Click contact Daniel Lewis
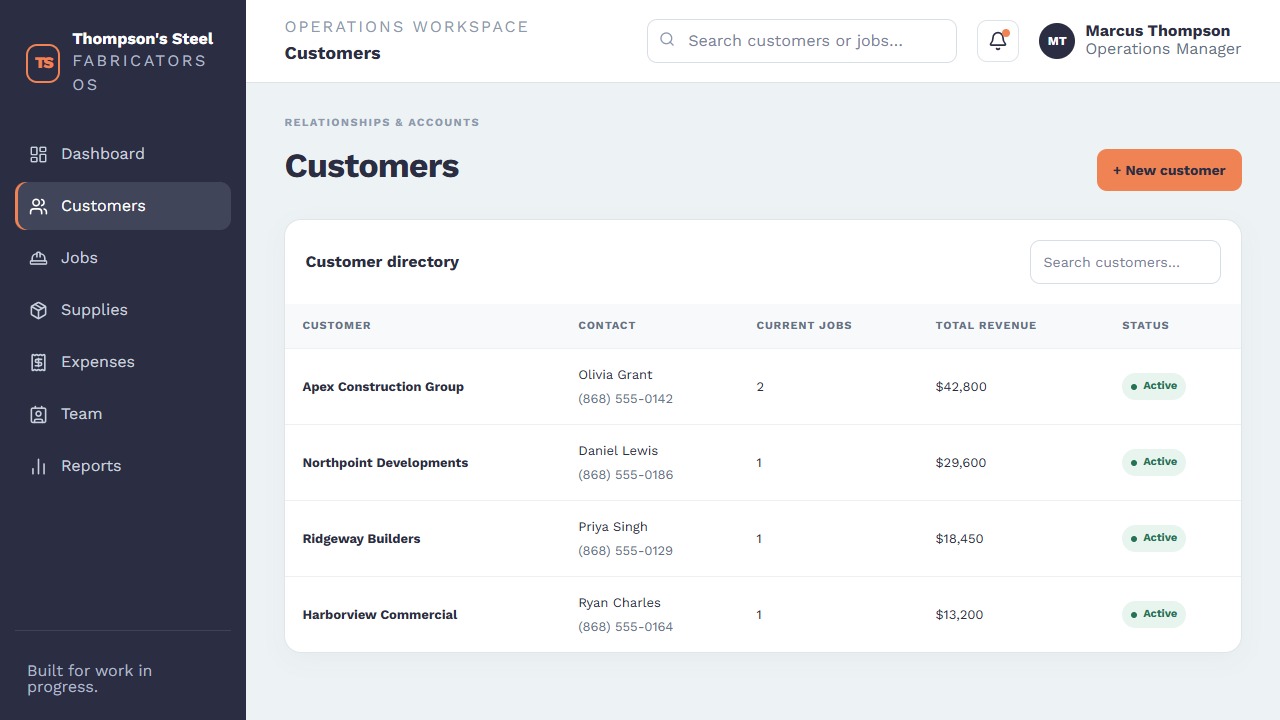This screenshot has width=1280, height=720. (x=618, y=451)
